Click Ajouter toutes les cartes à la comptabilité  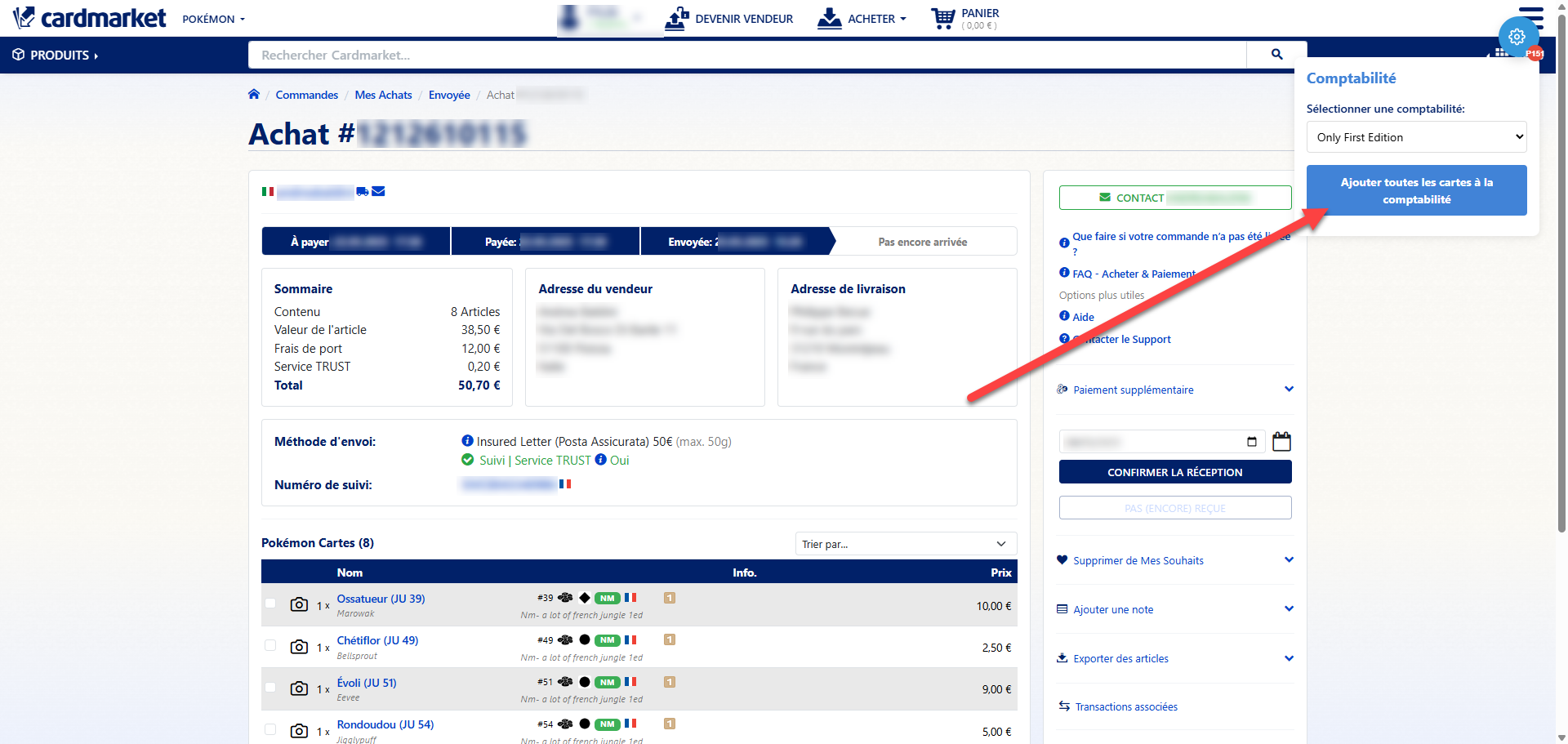tap(1416, 191)
